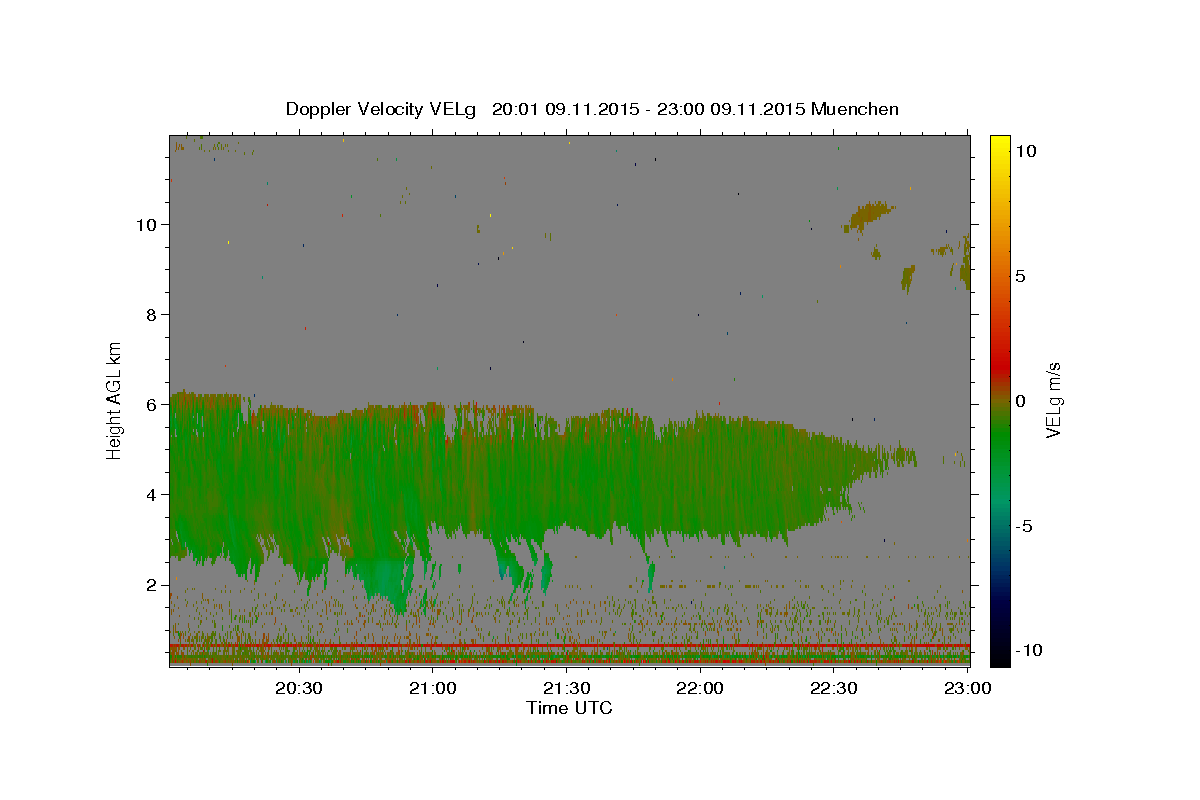The image size is (1200, 800).
Task: Click the height tick label 2
Action: pos(152,584)
